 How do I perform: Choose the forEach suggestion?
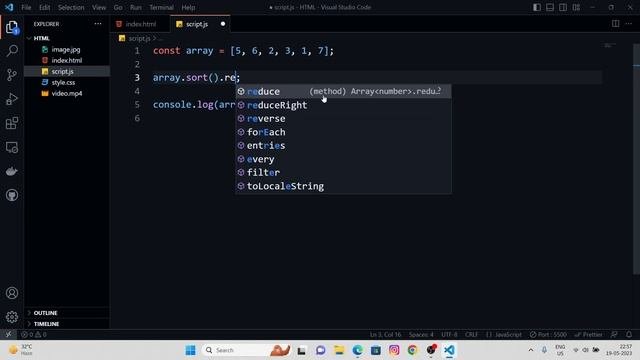click(x=343, y=132)
